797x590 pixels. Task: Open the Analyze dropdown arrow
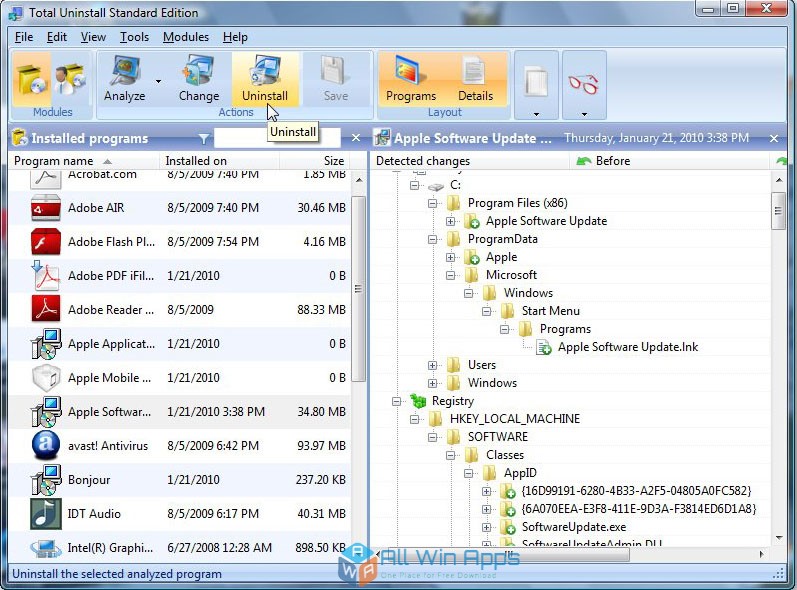click(x=159, y=81)
